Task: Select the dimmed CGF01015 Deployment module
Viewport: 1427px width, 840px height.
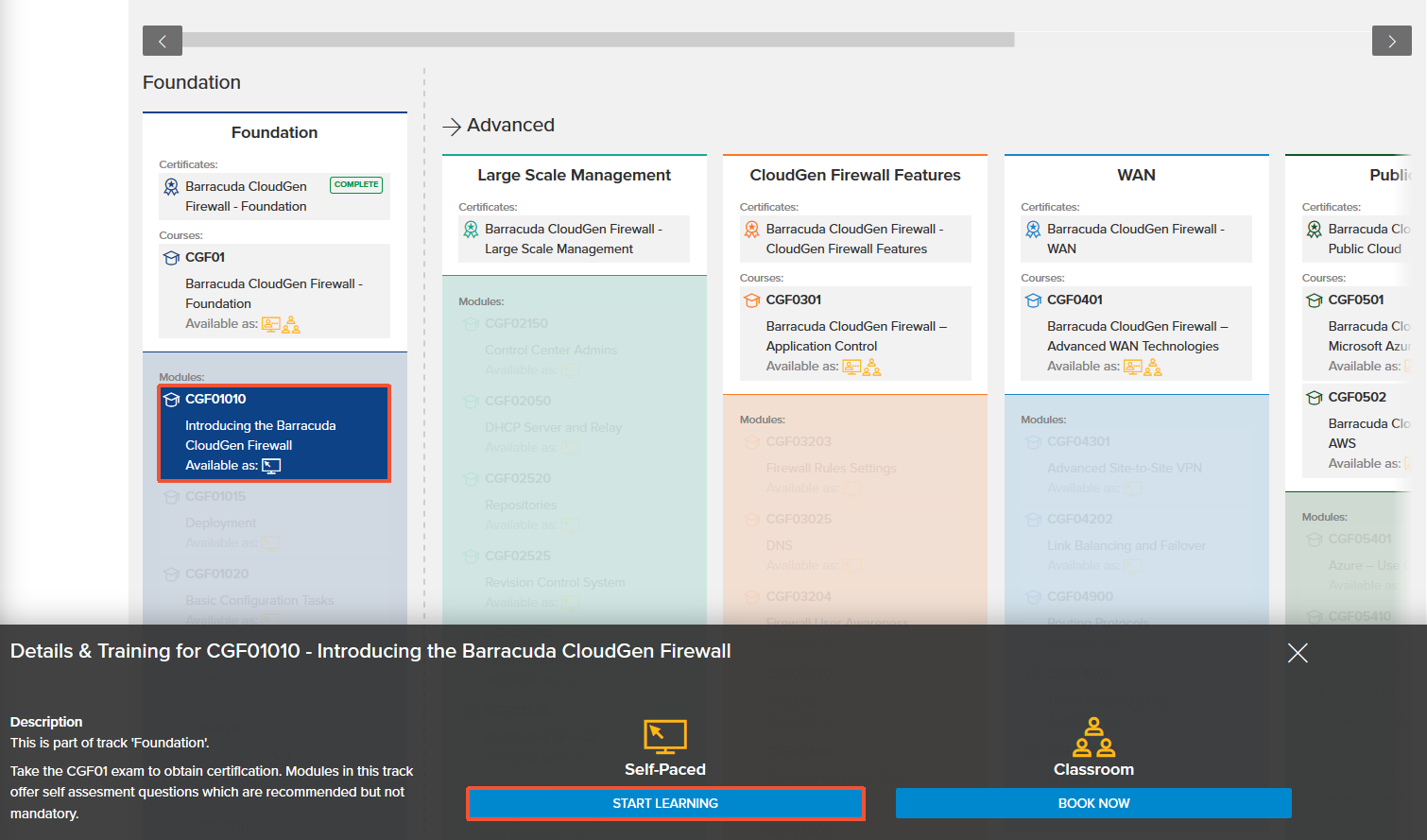Action: click(274, 520)
